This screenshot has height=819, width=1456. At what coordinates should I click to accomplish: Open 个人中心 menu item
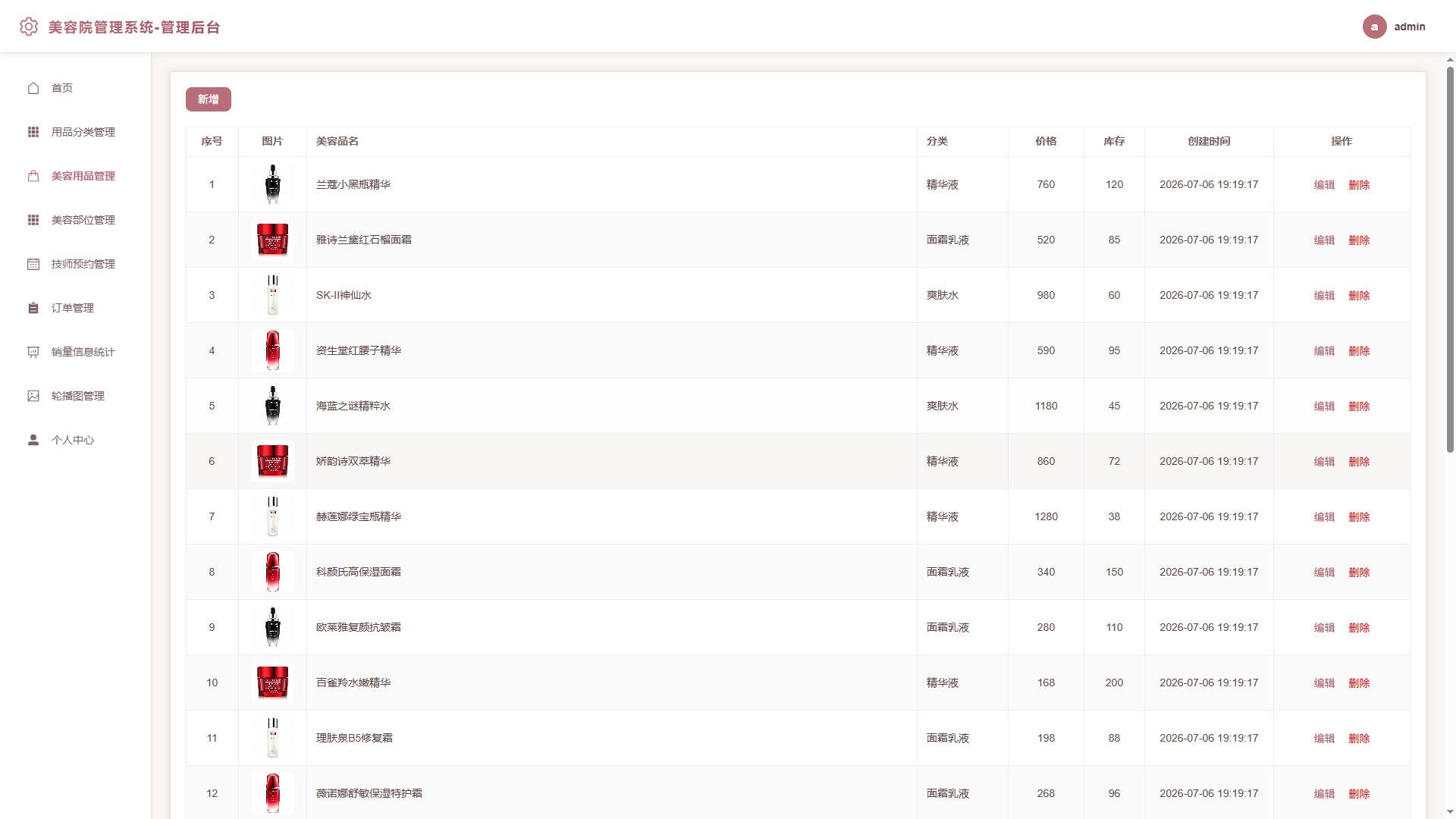point(76,440)
